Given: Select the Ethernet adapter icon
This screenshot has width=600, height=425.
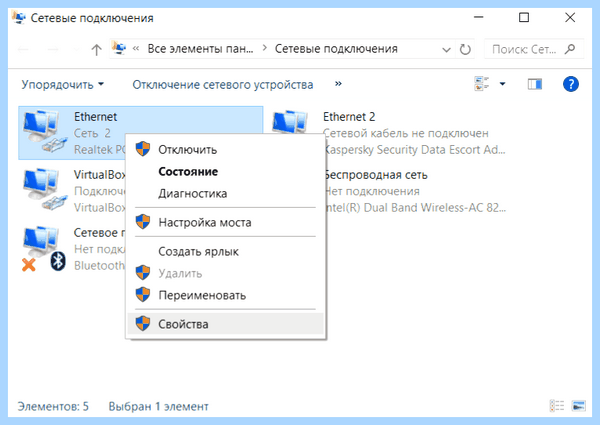Looking at the screenshot, I should pos(43,132).
